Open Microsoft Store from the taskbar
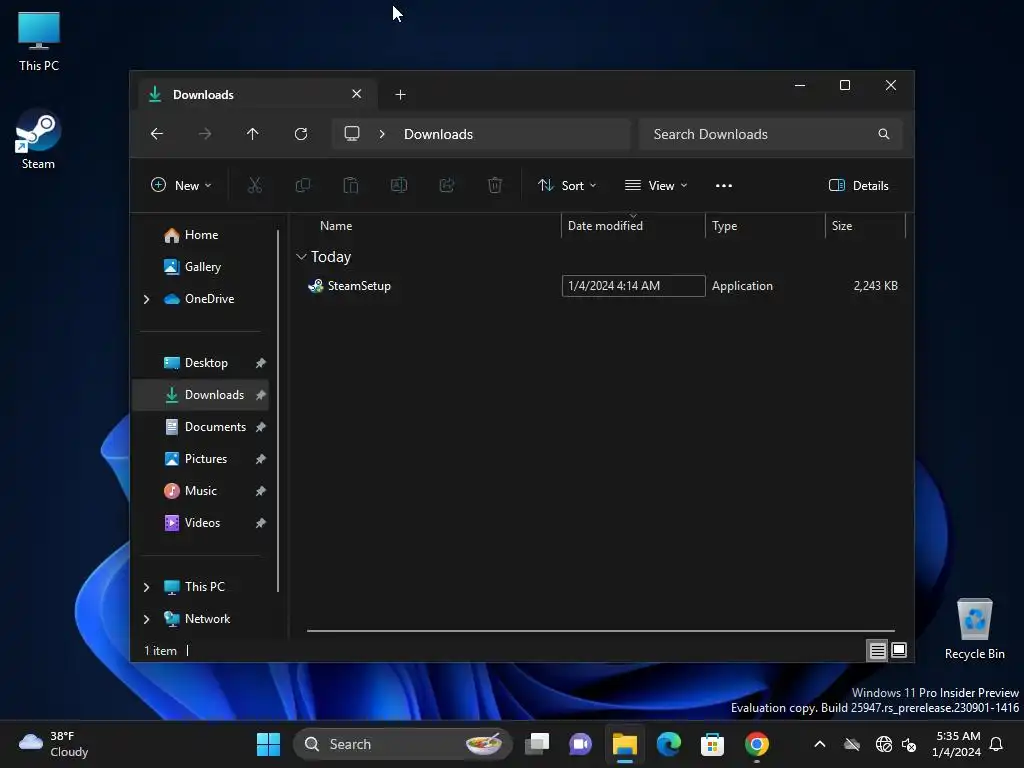This screenshot has height=768, width=1024. point(712,744)
